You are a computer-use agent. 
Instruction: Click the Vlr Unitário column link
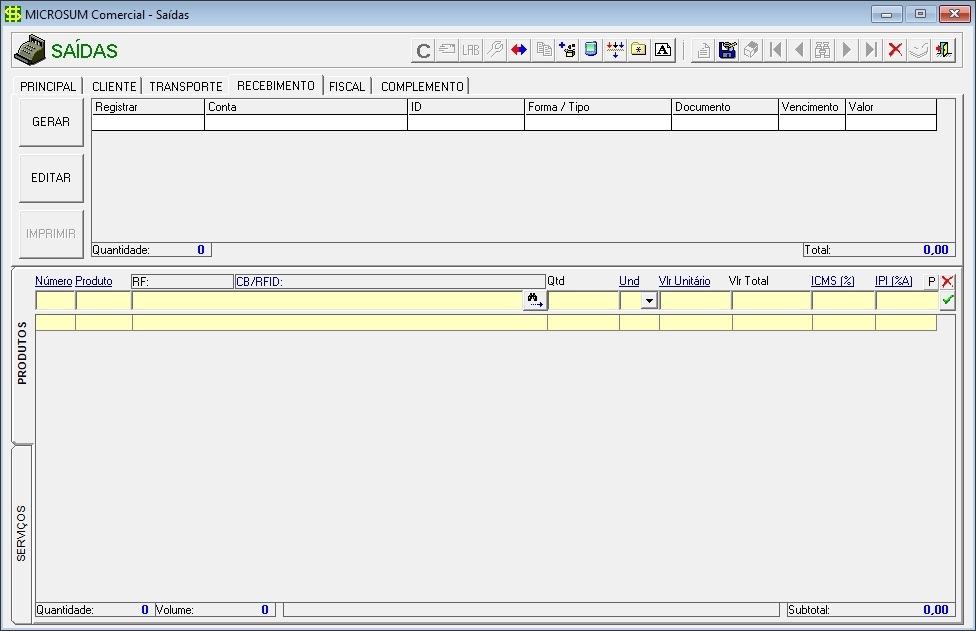684,281
